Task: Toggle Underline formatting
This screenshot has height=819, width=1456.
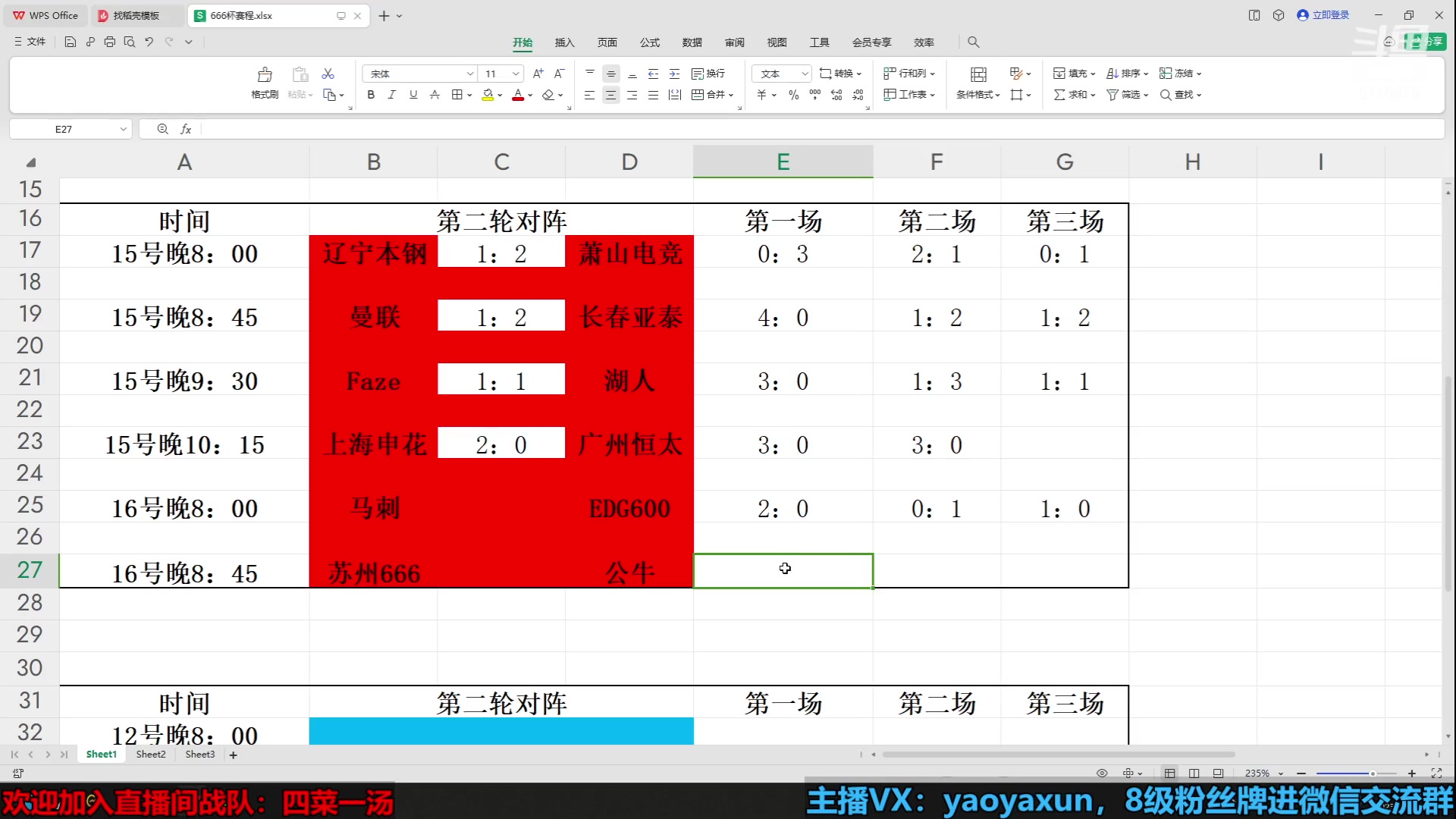Action: click(413, 95)
